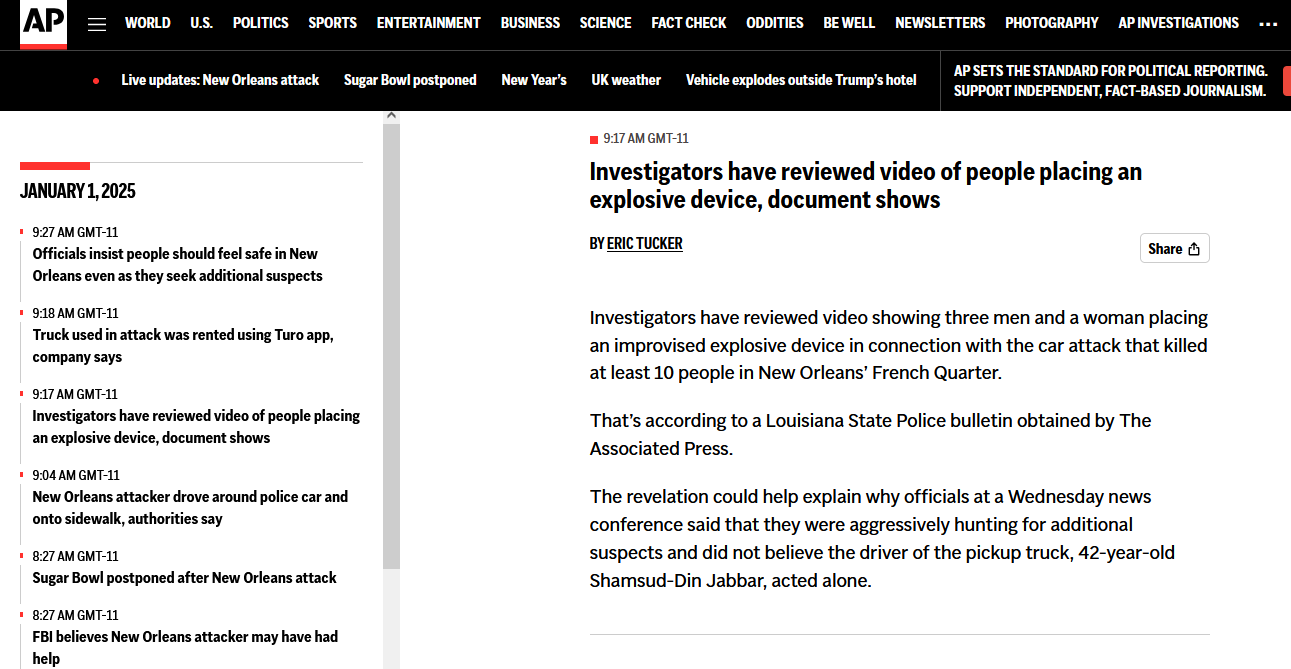The height and width of the screenshot is (669, 1291).
Task: Open sidebar 'Sugar Bowl postponed after New Orleans attack'
Action: (184, 578)
